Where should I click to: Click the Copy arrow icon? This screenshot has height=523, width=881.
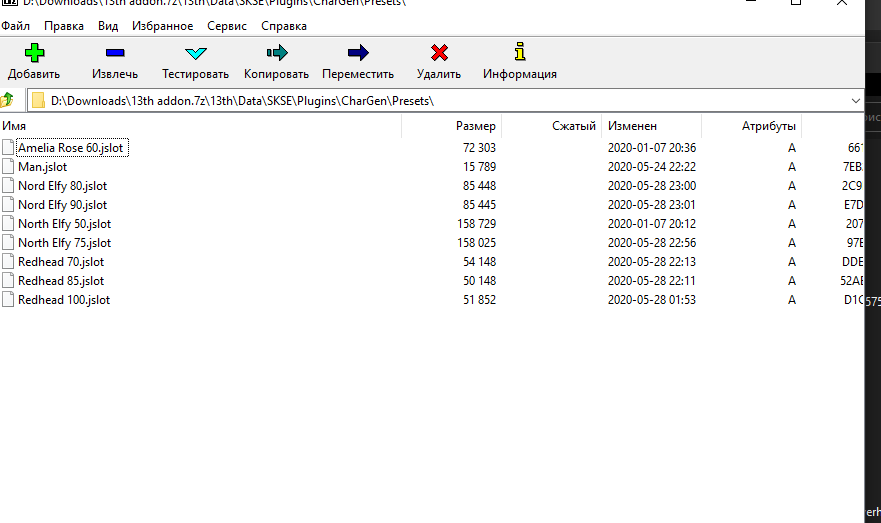(276, 53)
